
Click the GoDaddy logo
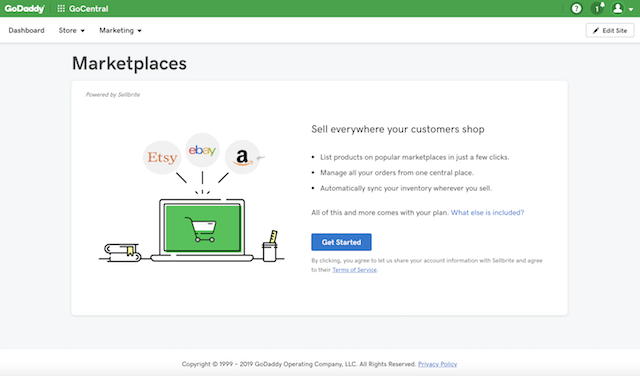pyautogui.click(x=24, y=9)
